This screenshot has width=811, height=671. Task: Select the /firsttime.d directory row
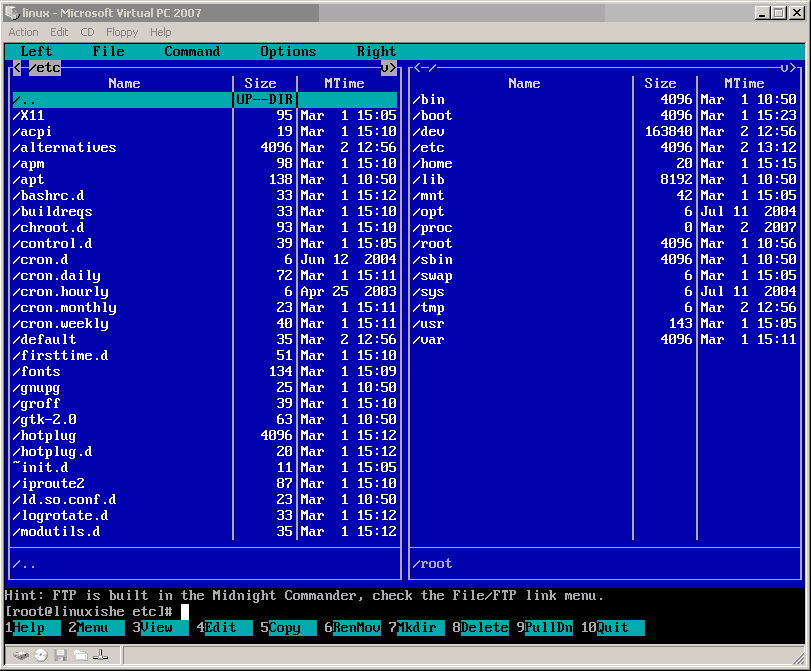(205, 355)
